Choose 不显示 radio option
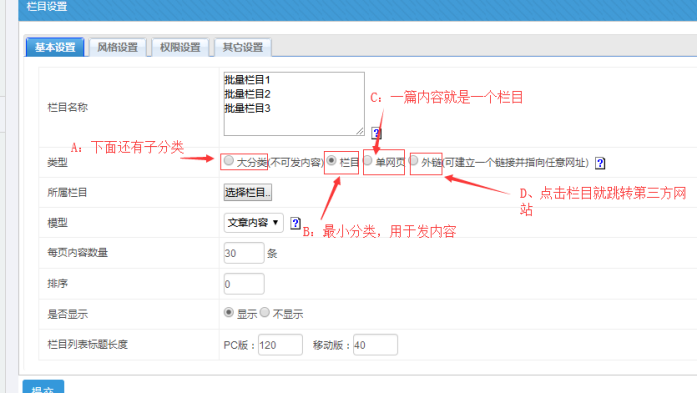The height and width of the screenshot is (394, 698). (x=265, y=313)
